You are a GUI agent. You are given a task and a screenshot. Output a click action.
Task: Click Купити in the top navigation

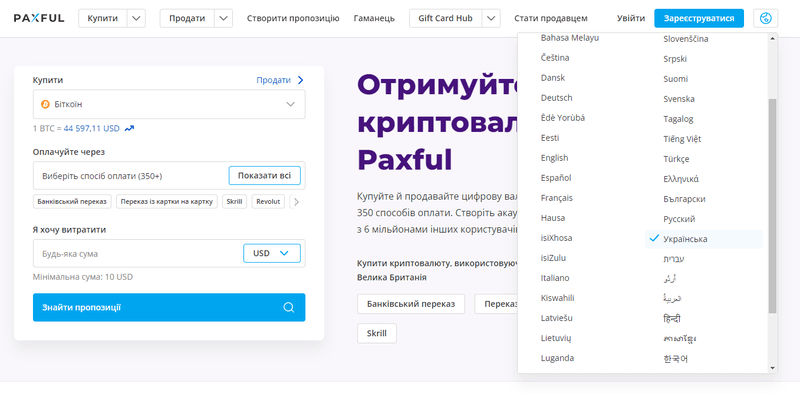tap(103, 18)
